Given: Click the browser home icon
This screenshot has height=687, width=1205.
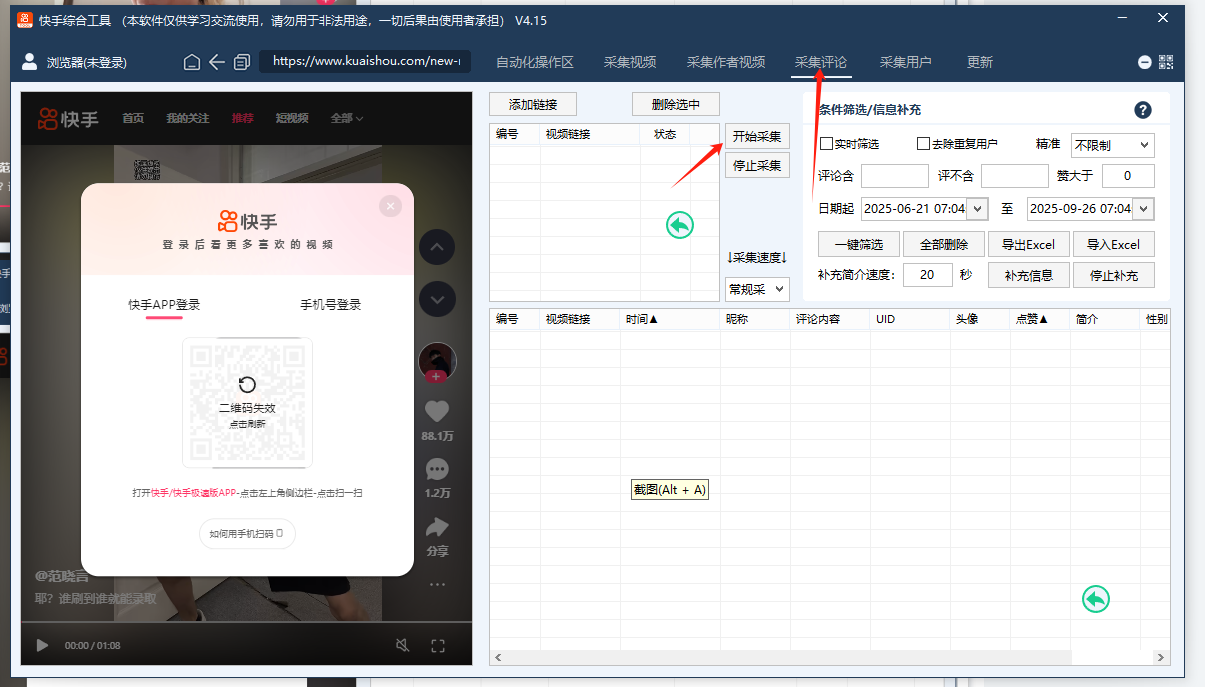Looking at the screenshot, I should pyautogui.click(x=192, y=62).
